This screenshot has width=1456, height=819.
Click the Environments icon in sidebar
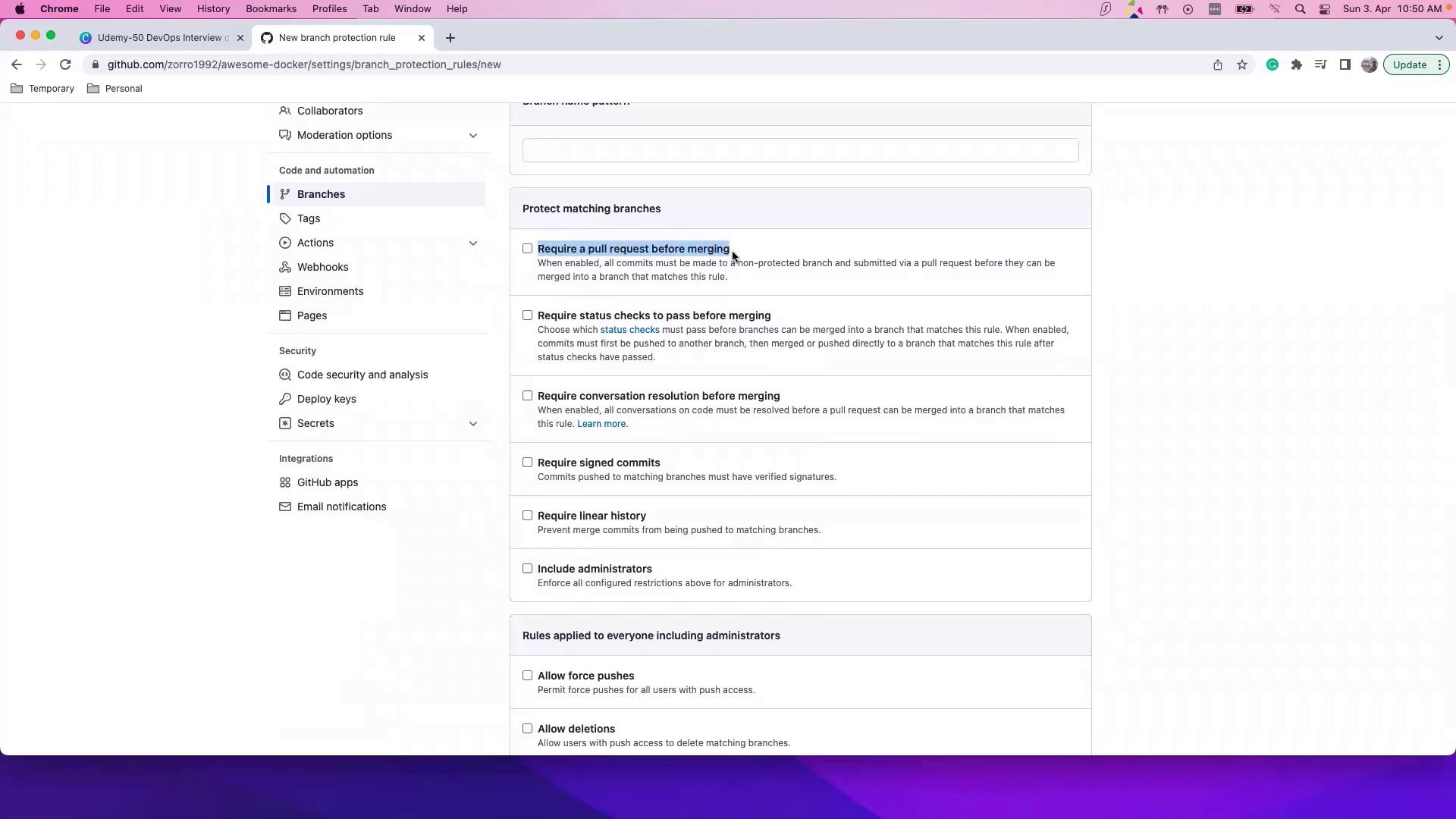point(285,291)
